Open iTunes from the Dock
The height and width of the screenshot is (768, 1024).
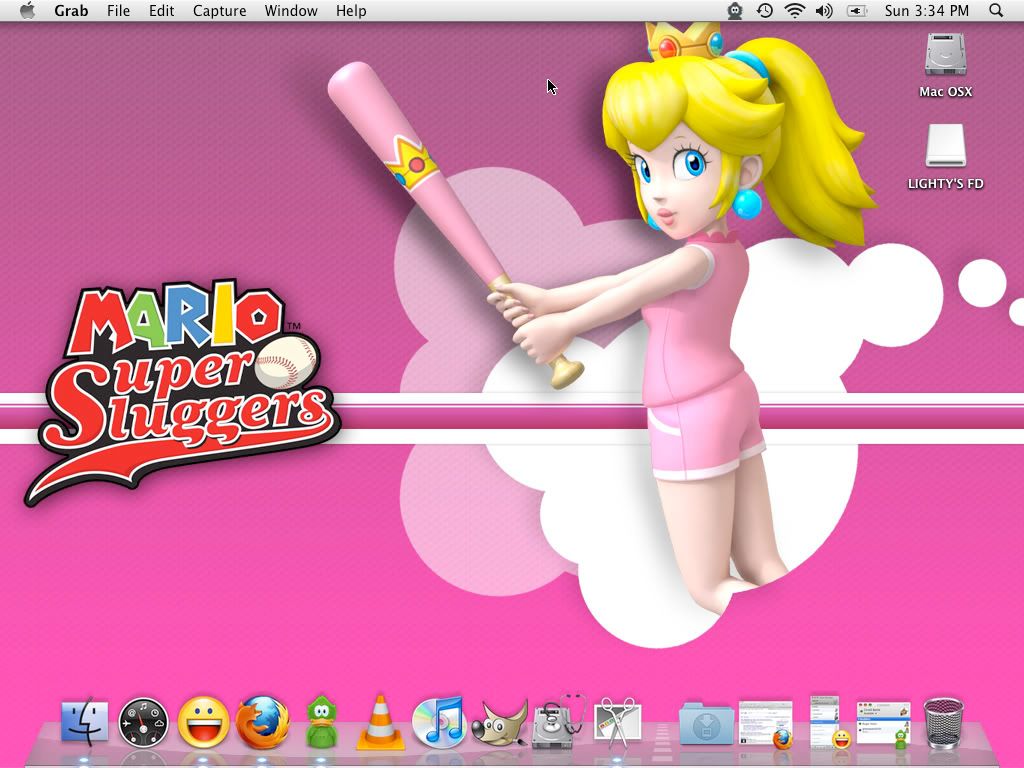click(440, 722)
